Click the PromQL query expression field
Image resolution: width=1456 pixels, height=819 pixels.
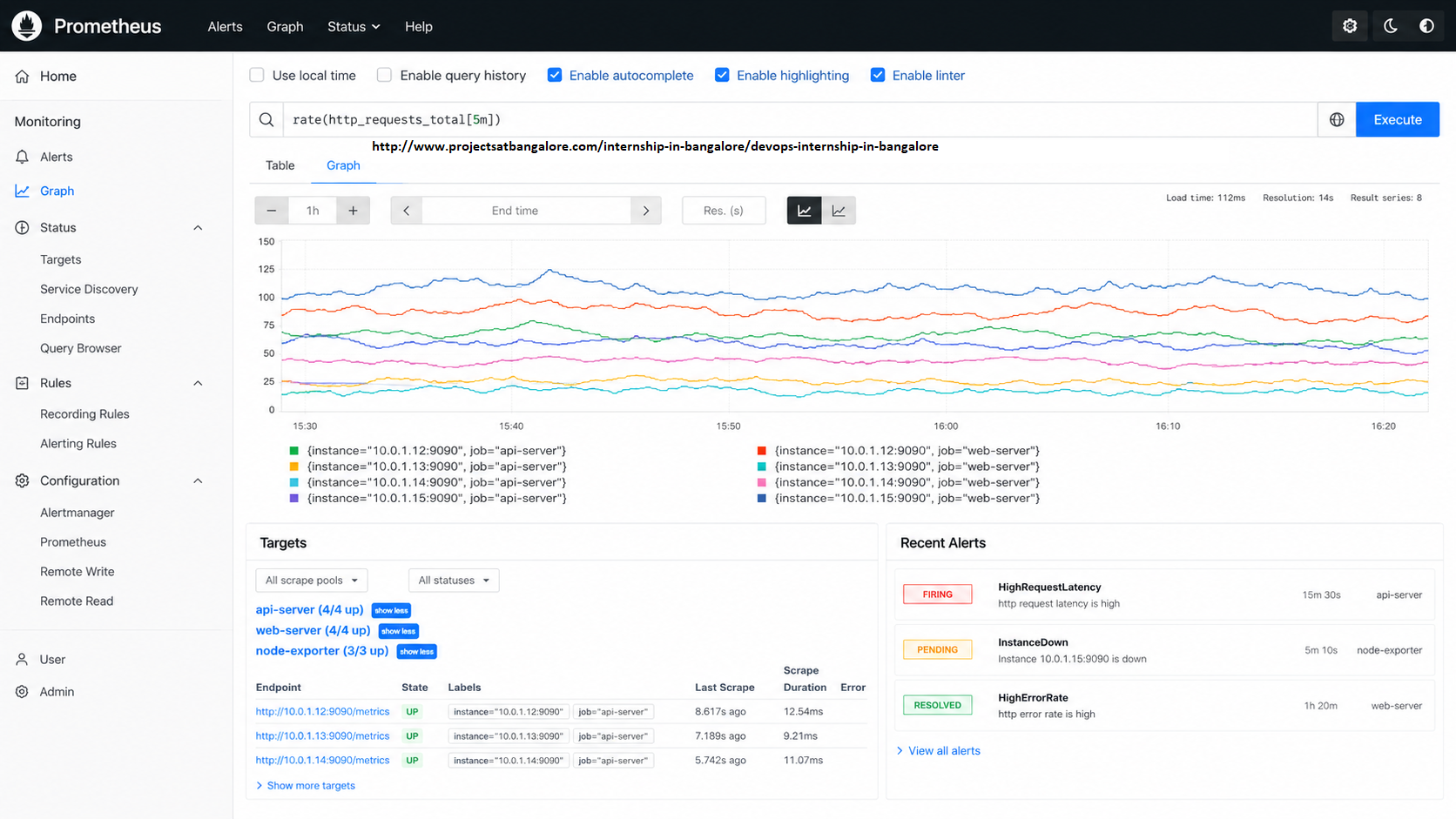click(799, 120)
